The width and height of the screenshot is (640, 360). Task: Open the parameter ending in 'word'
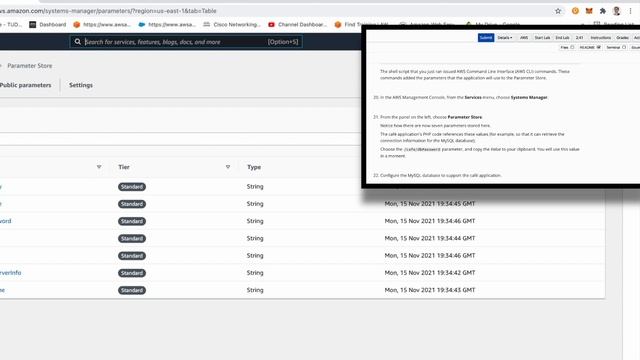click(x=5, y=221)
